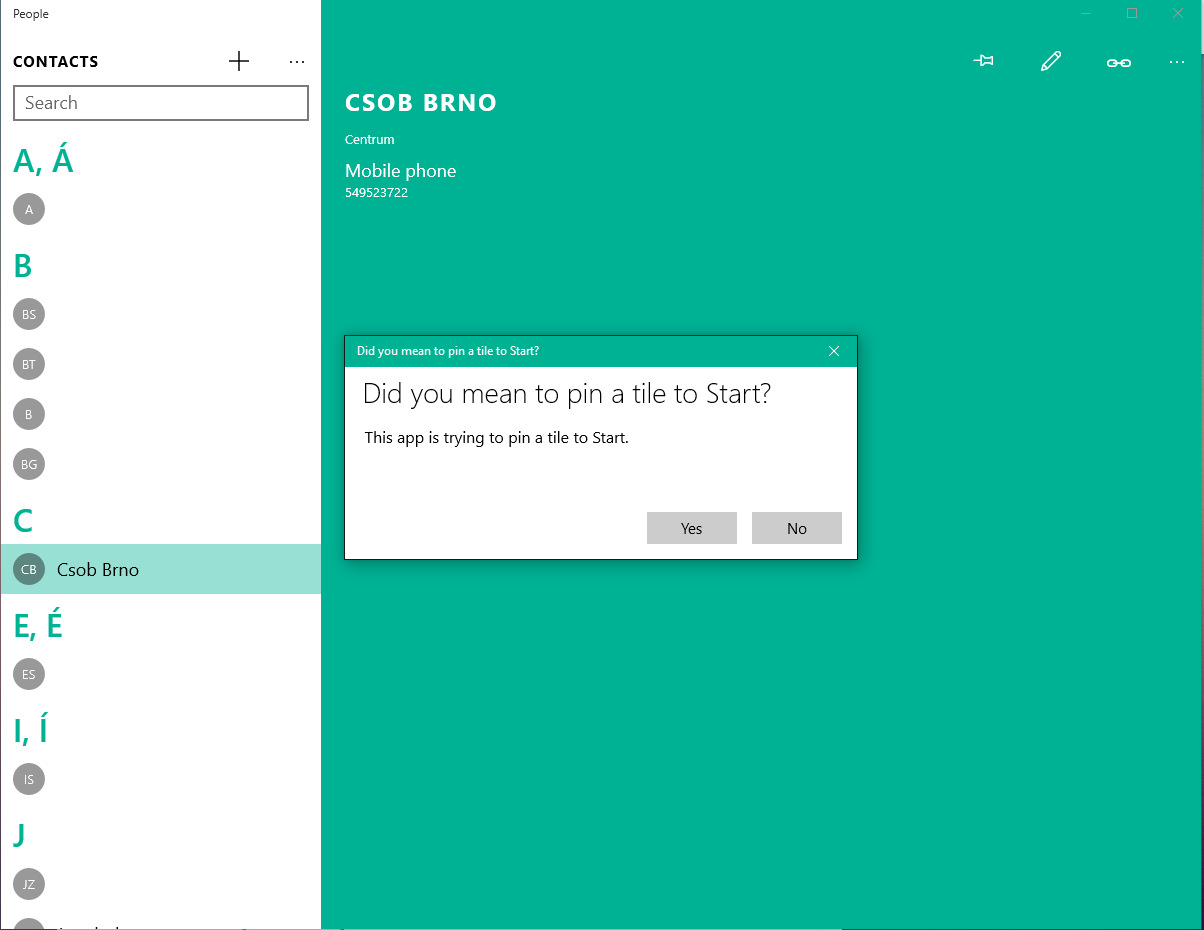This screenshot has width=1204, height=930.
Task: Maximize the People window
Action: (x=1132, y=13)
